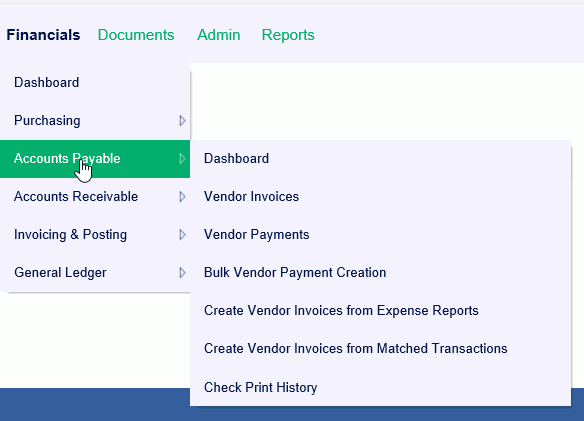
Task: Open the Documents top menu
Action: [136, 35]
